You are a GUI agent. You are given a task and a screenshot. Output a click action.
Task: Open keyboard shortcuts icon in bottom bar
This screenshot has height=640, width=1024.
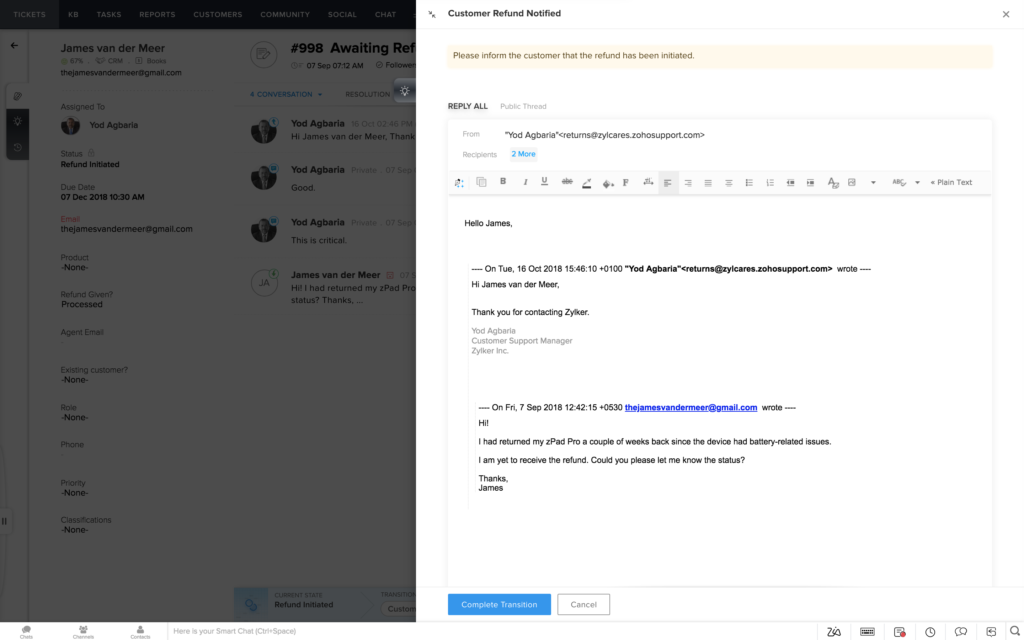pos(867,632)
